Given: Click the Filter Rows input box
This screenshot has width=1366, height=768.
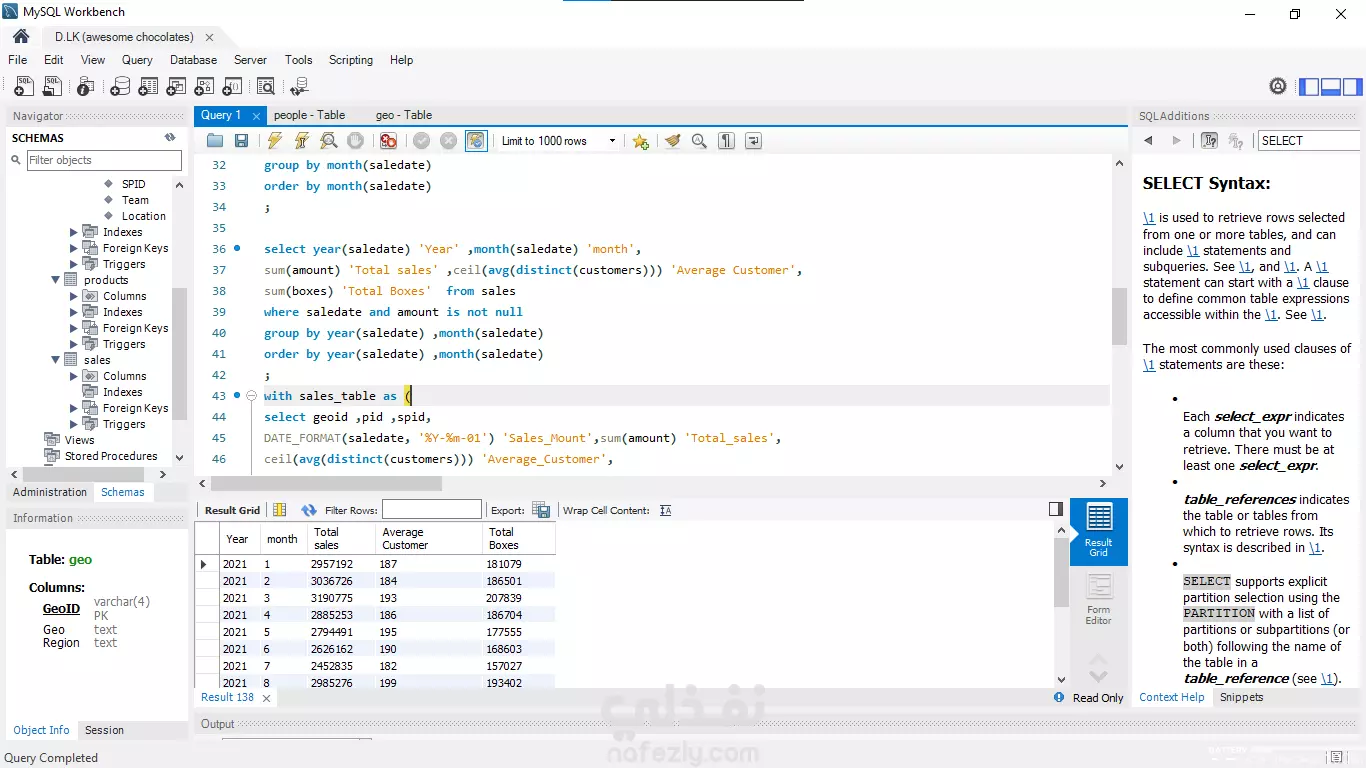Looking at the screenshot, I should click(x=432, y=510).
